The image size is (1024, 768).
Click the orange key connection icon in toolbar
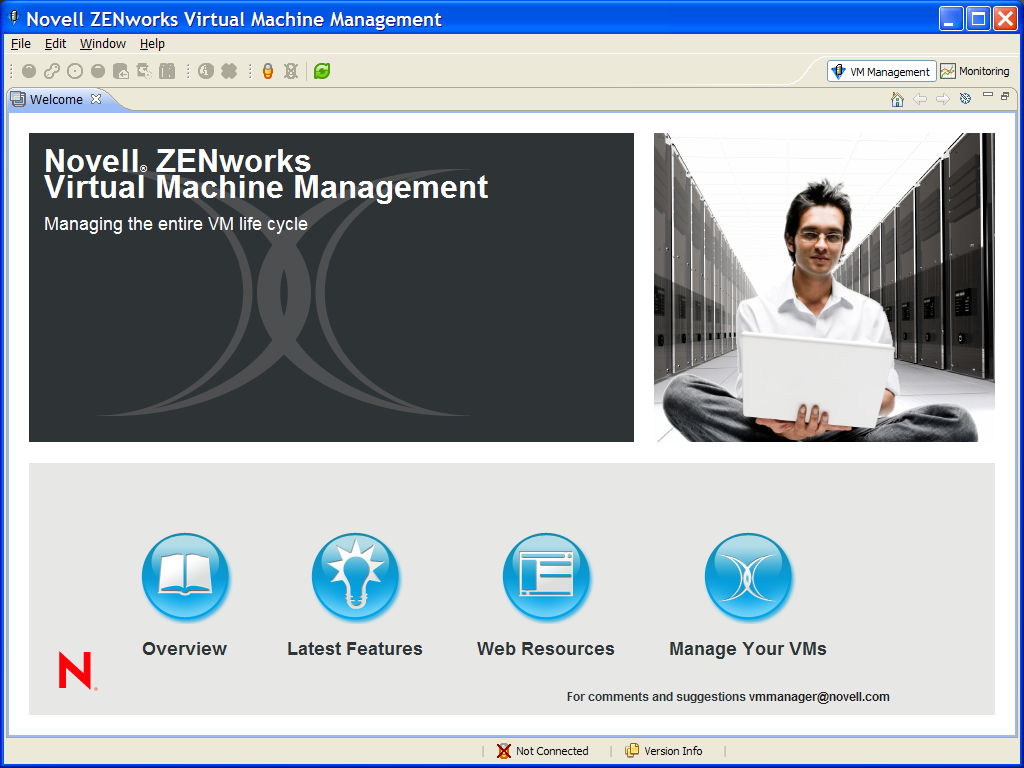268,70
